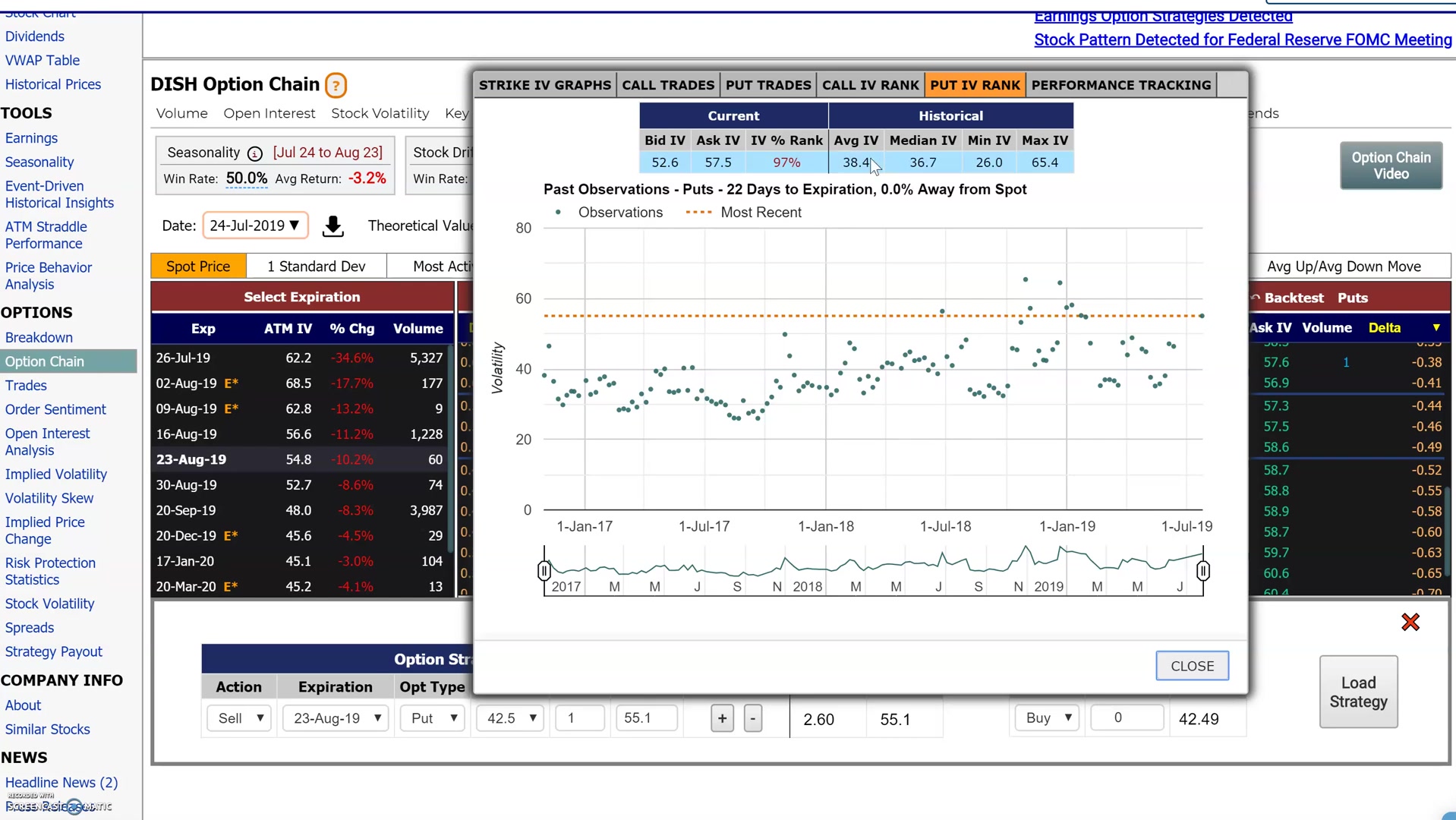Increase quantity with plus button
The width and height of the screenshot is (1456, 820).
coord(722,718)
